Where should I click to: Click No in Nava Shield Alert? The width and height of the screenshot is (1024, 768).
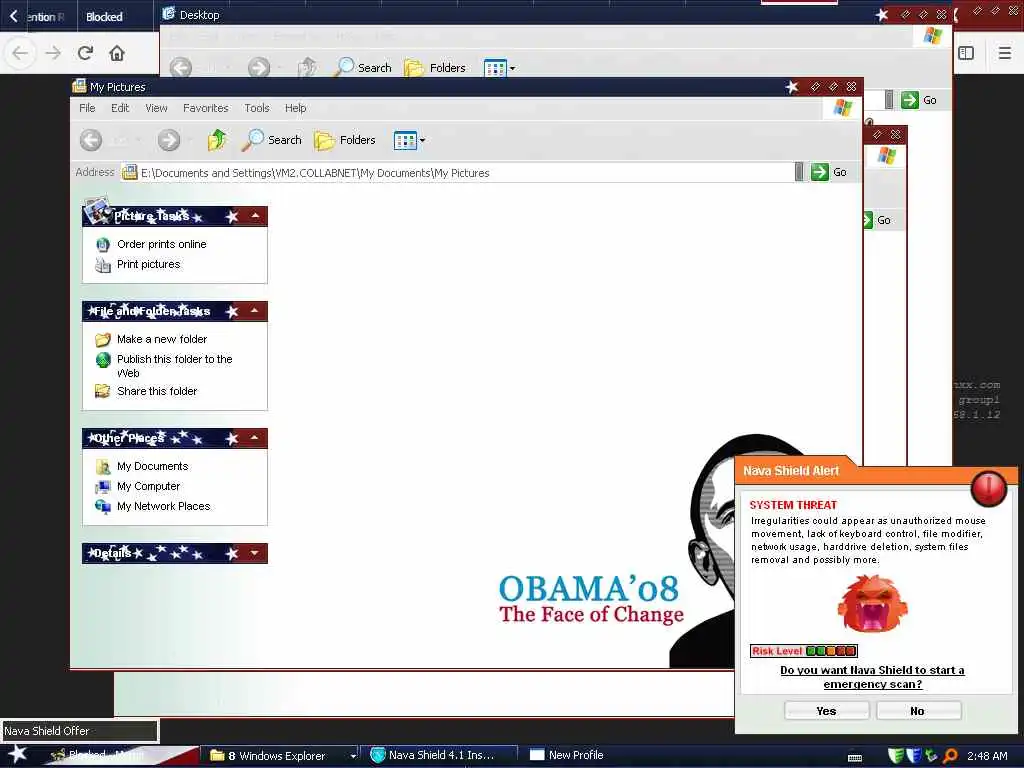(x=918, y=711)
